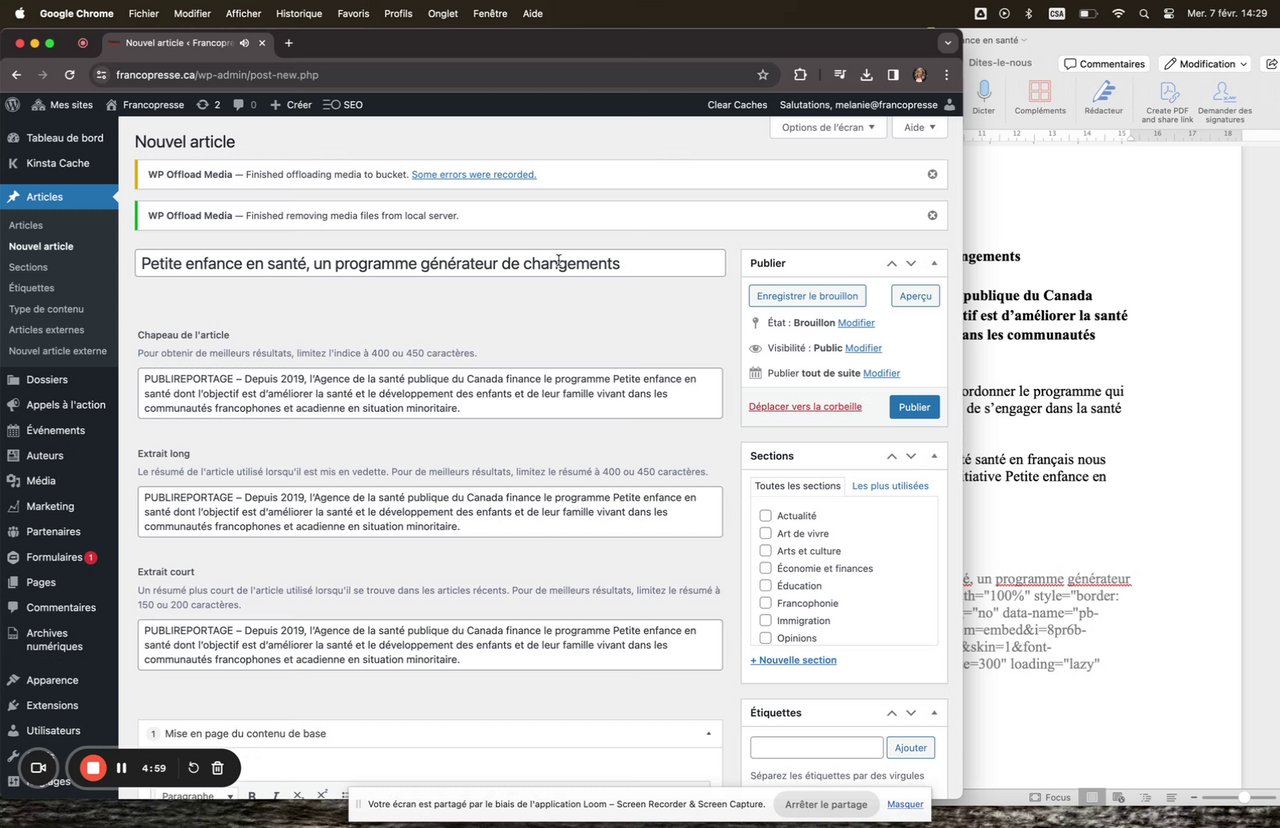Open Chrome extensions puzzle icon
This screenshot has height=828, width=1280.
(800, 75)
